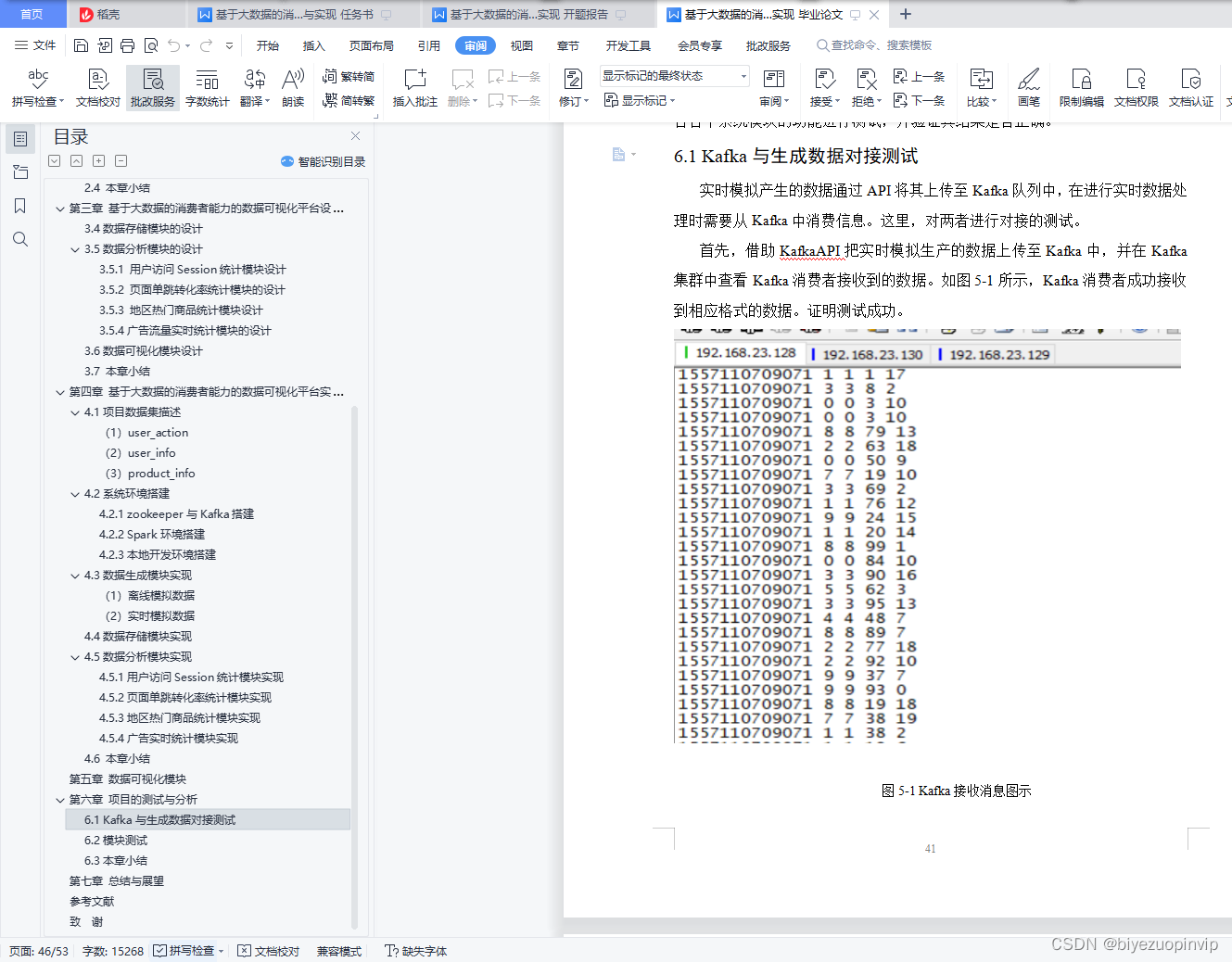The height and width of the screenshot is (962, 1232).
Task: Convert text with 繁转简 button
Action: point(349,76)
